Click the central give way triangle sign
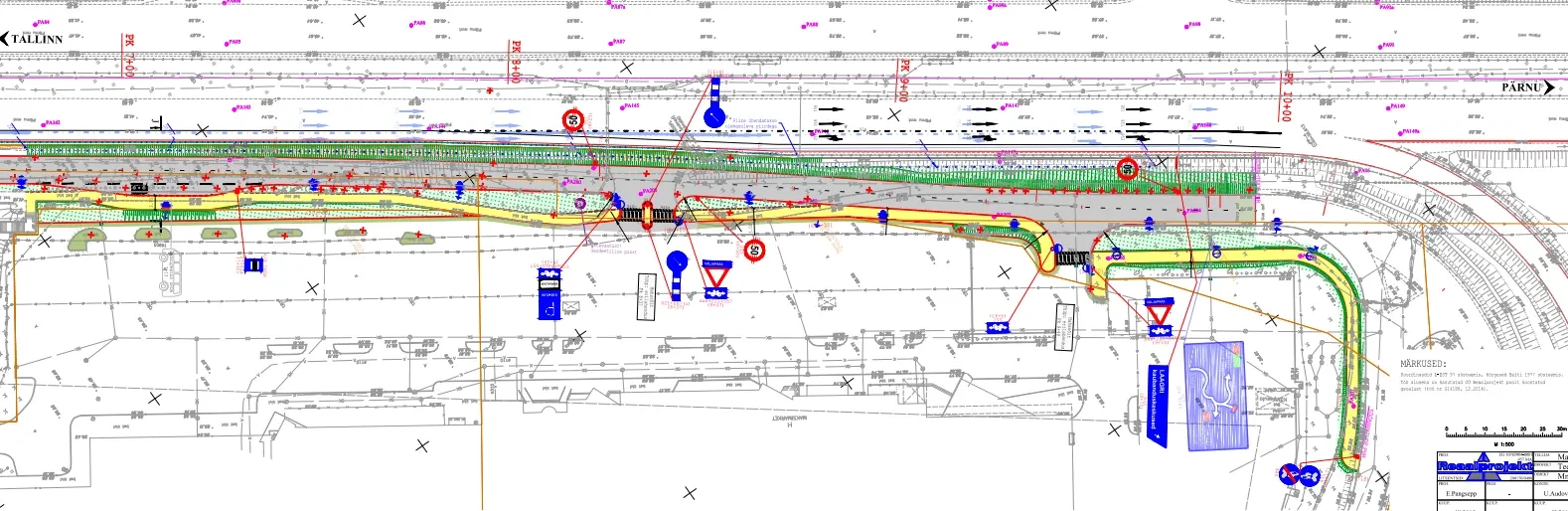This screenshot has width=1568, height=511. [715, 275]
